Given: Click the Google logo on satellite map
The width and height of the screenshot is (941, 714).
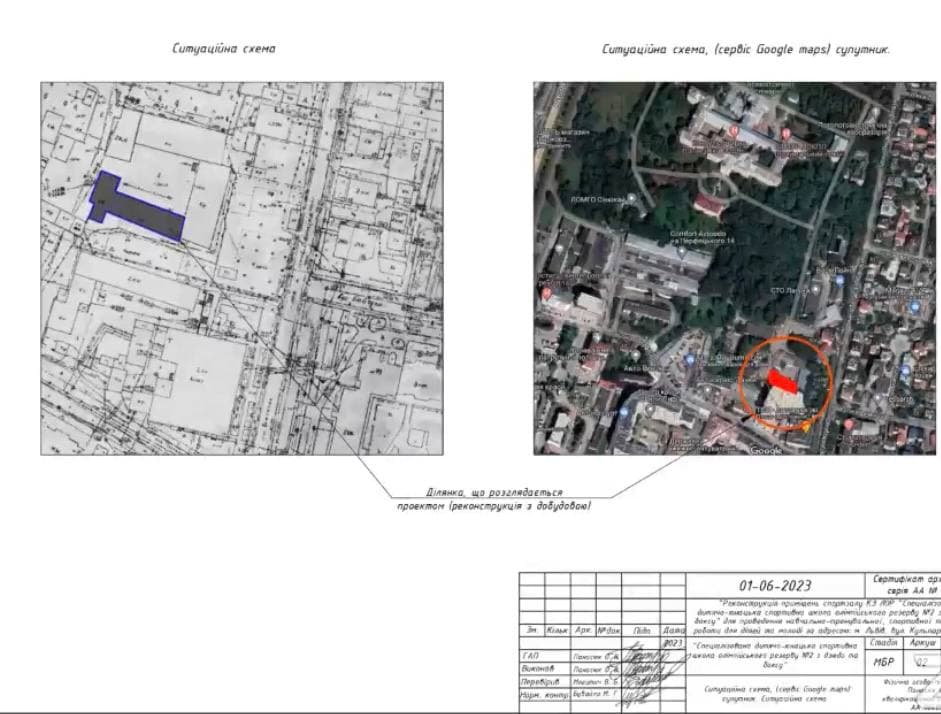Looking at the screenshot, I should click(x=766, y=450).
